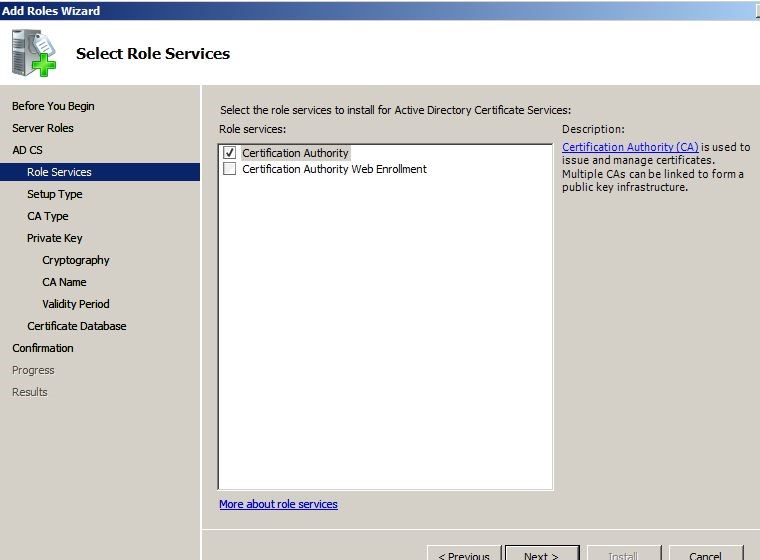Open the CA Type step

coord(48,216)
